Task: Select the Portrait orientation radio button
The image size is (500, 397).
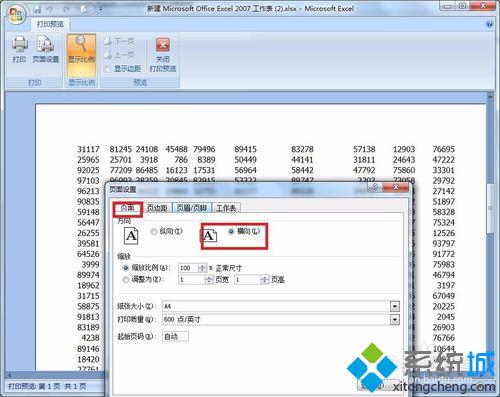Action: [x=154, y=231]
